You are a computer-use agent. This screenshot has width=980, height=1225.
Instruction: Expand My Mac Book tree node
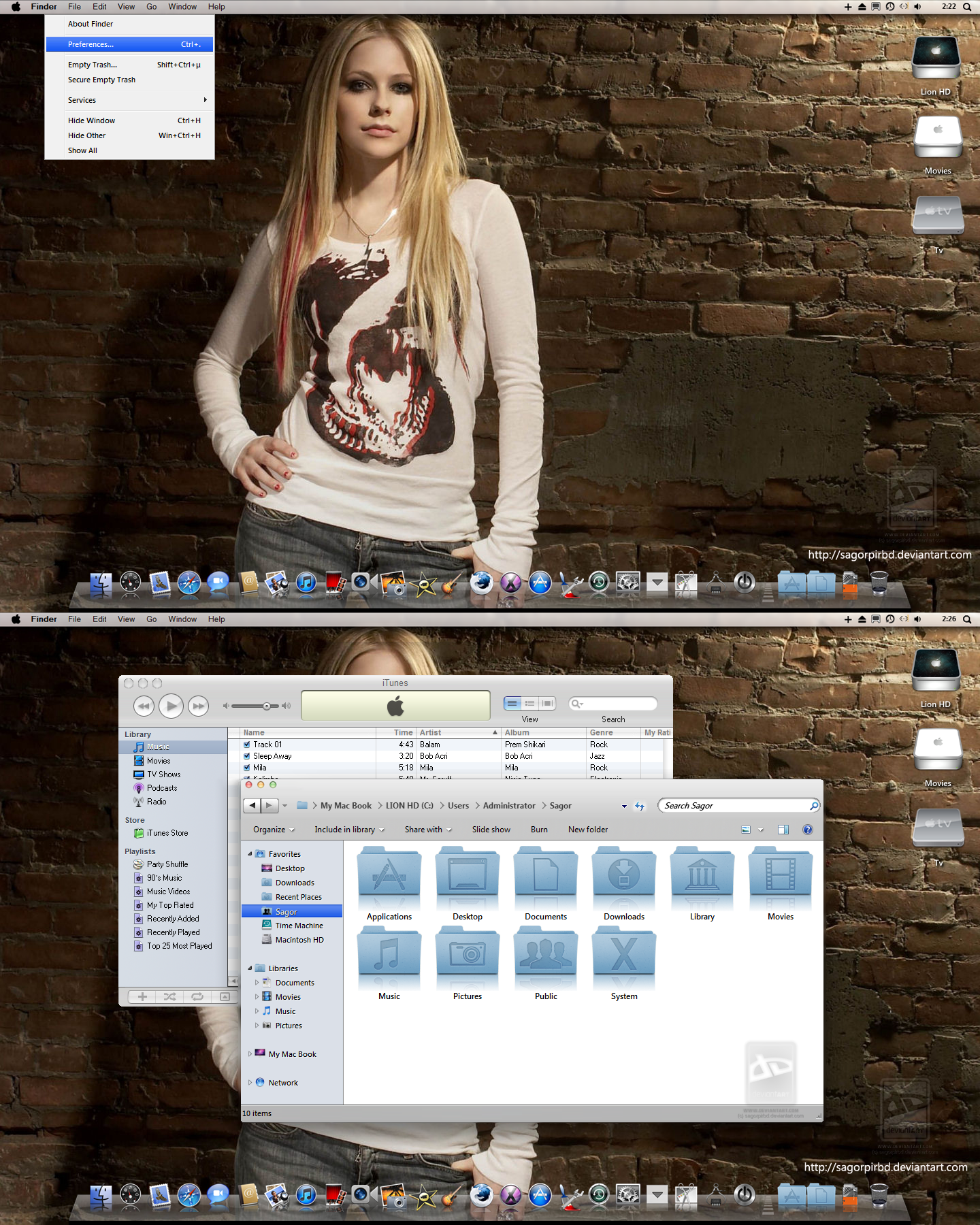pyautogui.click(x=250, y=1054)
